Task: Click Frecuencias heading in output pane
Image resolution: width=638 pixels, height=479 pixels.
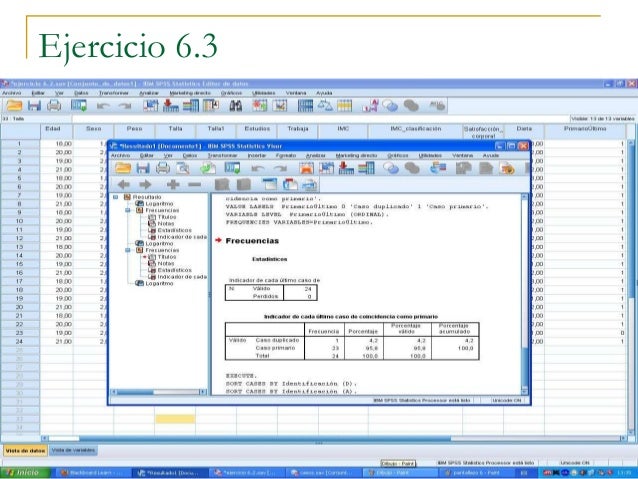Action: tap(252, 241)
